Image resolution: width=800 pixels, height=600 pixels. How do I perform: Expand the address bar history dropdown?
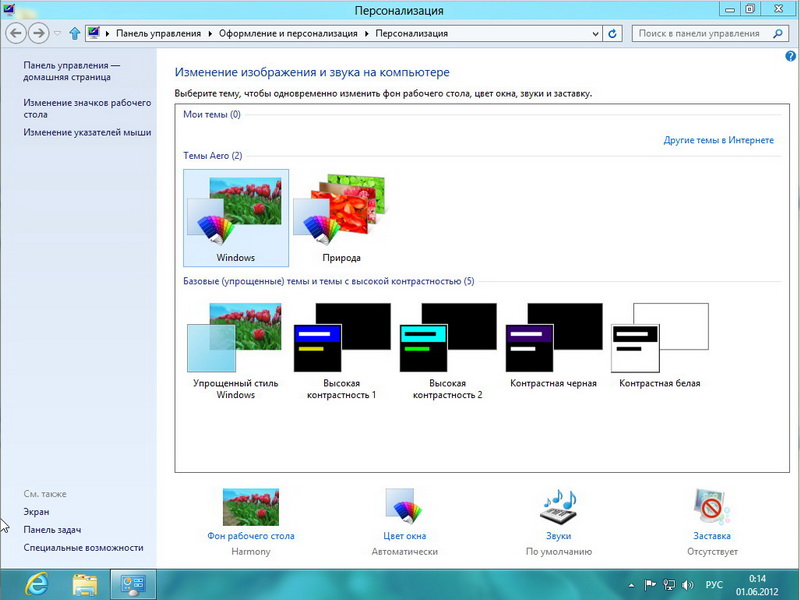point(595,34)
